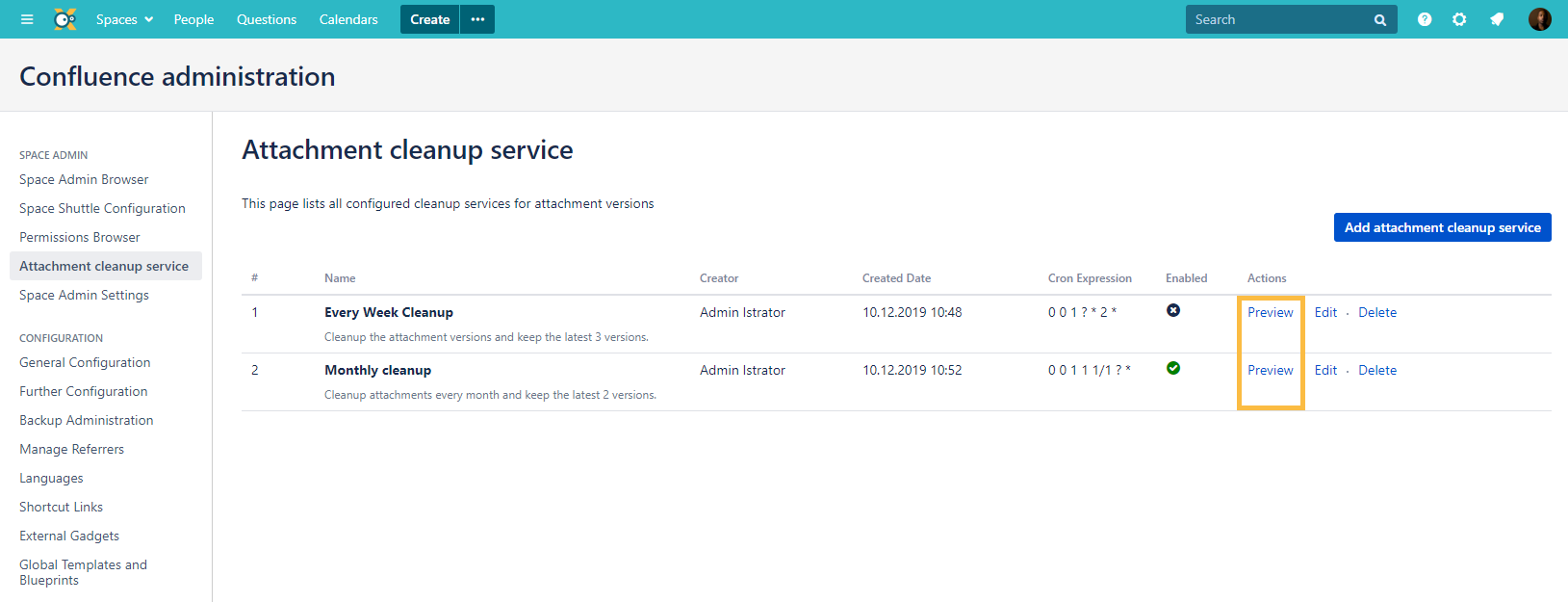This screenshot has width=1568, height=602.
Task: Click the Confluence logo icon
Action: click(64, 19)
